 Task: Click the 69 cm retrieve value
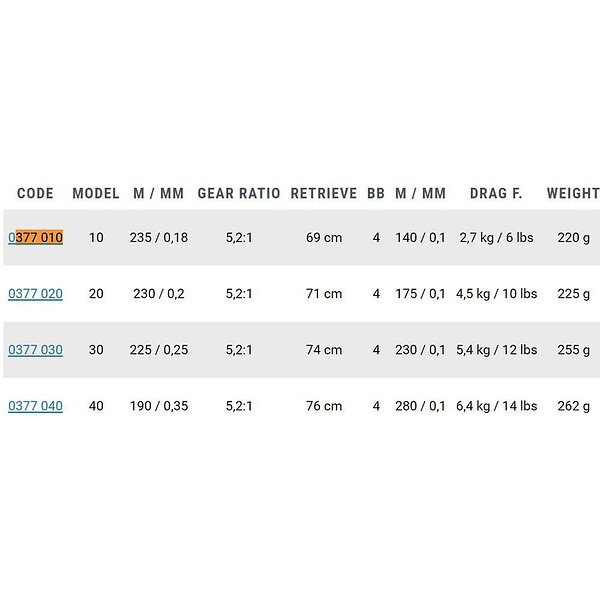(x=324, y=238)
